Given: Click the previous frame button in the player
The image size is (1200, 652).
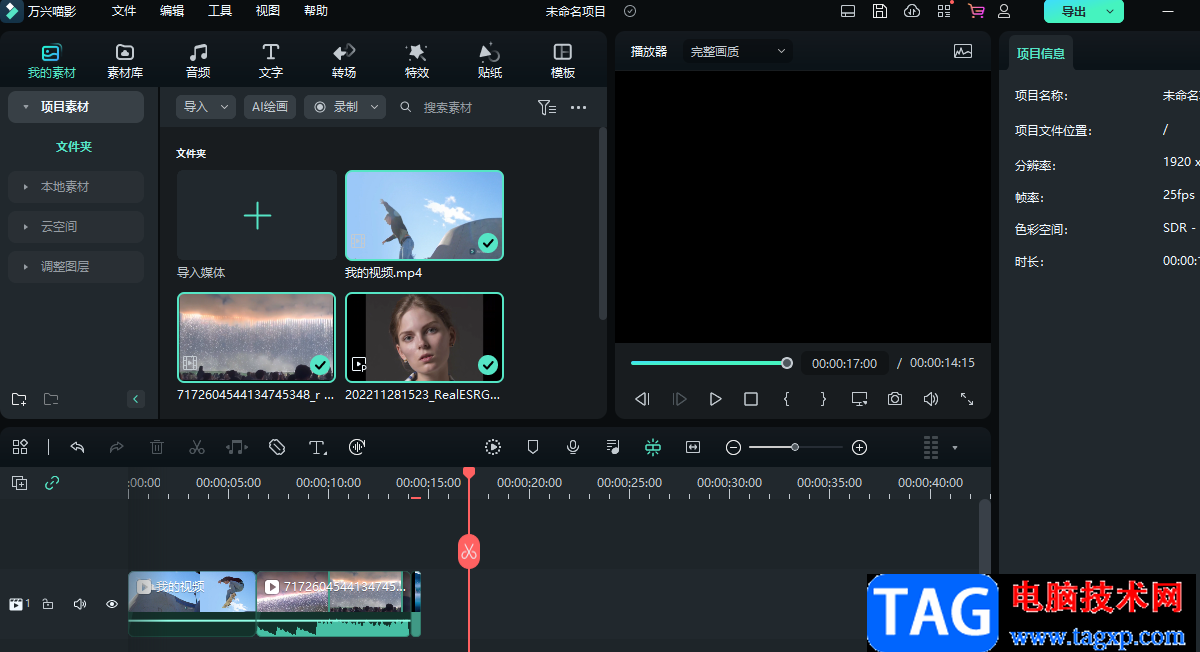Looking at the screenshot, I should pos(643,399).
